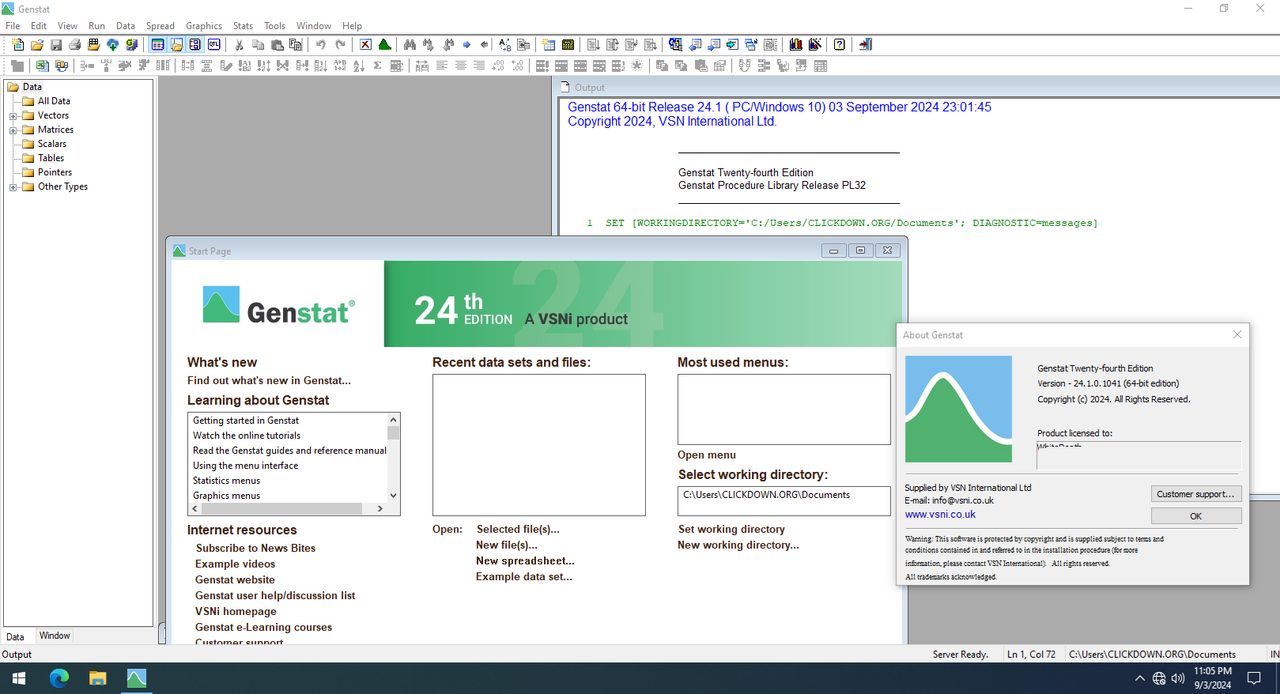Click the File Explorer taskbar icon
This screenshot has height=694, width=1280.
98,678
